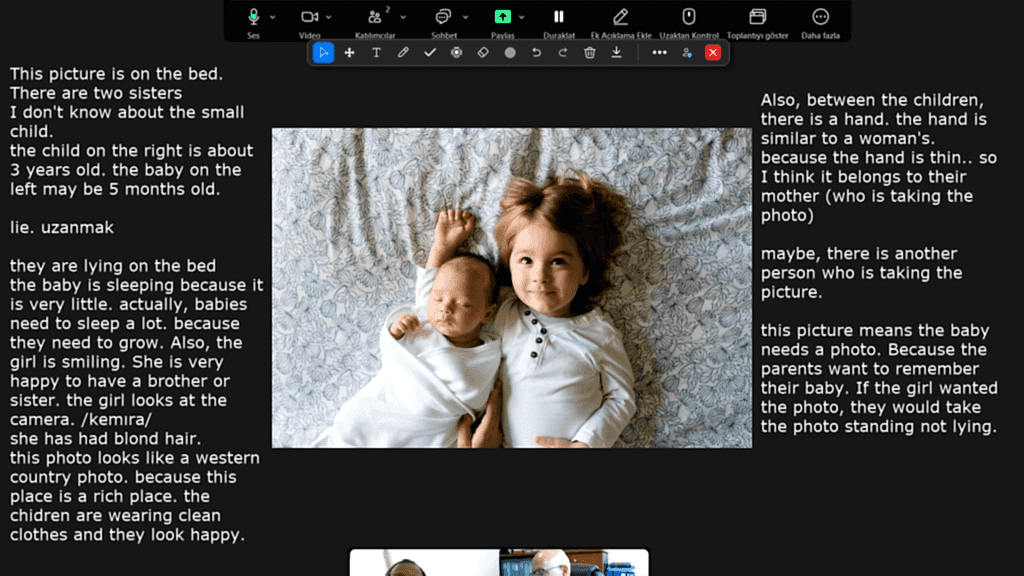1024x576 pixels.
Task: Click the trash icon to clear annotations
Action: tap(590, 53)
